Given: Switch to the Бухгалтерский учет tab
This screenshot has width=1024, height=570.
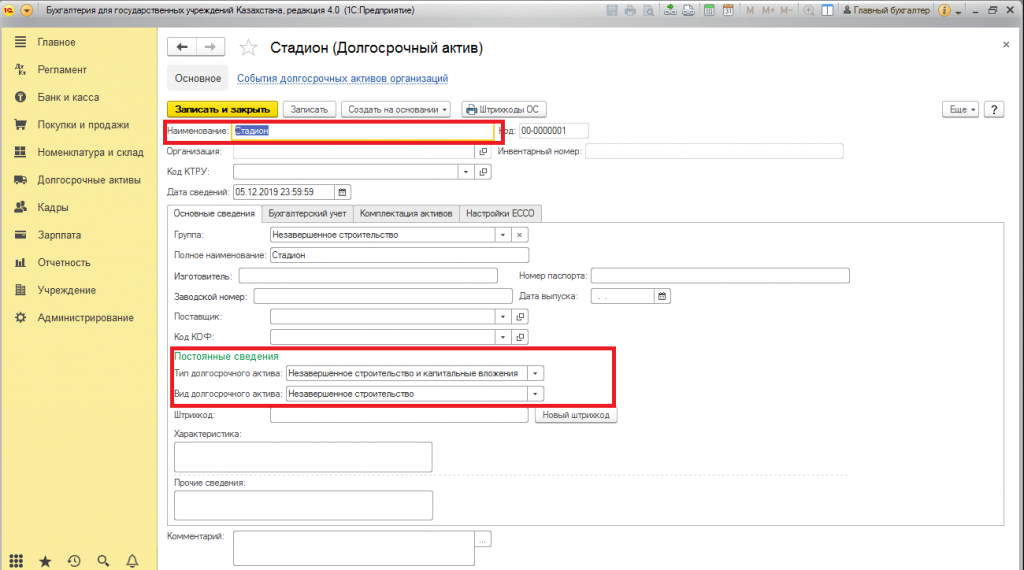Looking at the screenshot, I should [x=308, y=213].
